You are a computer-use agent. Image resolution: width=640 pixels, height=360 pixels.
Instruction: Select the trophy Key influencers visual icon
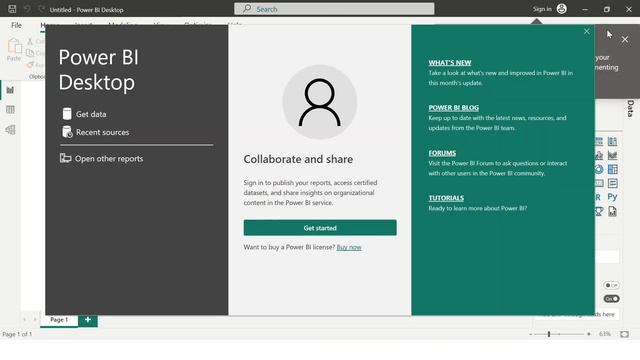[x=599, y=211]
